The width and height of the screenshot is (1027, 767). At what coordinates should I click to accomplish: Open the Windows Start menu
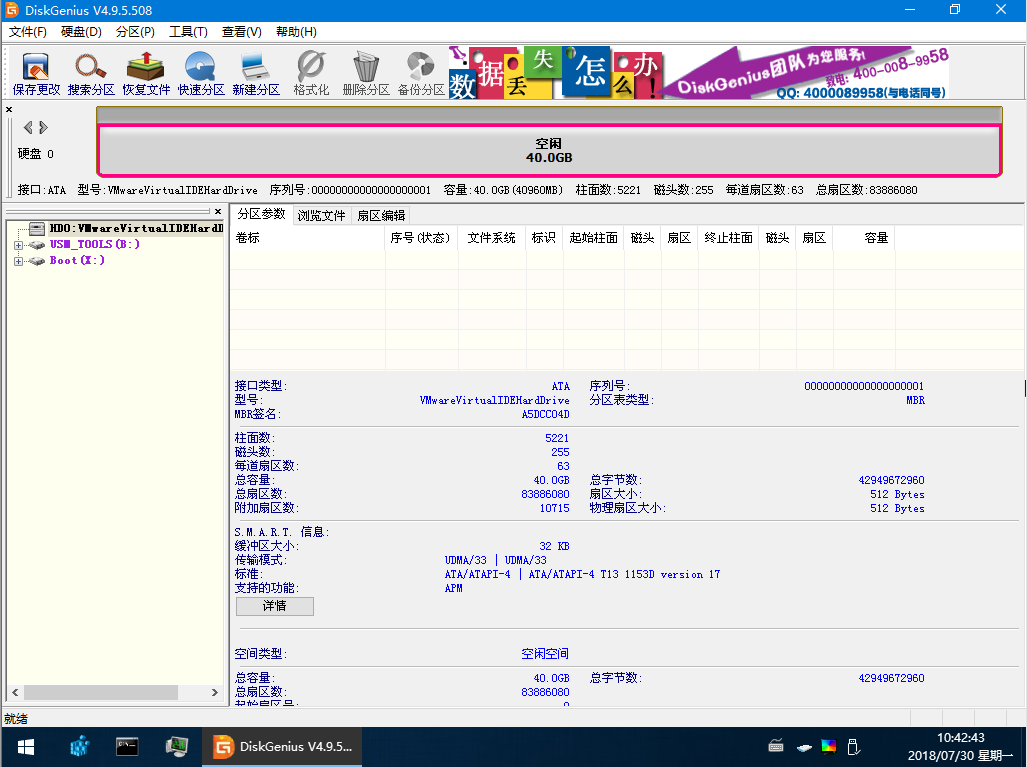26,747
